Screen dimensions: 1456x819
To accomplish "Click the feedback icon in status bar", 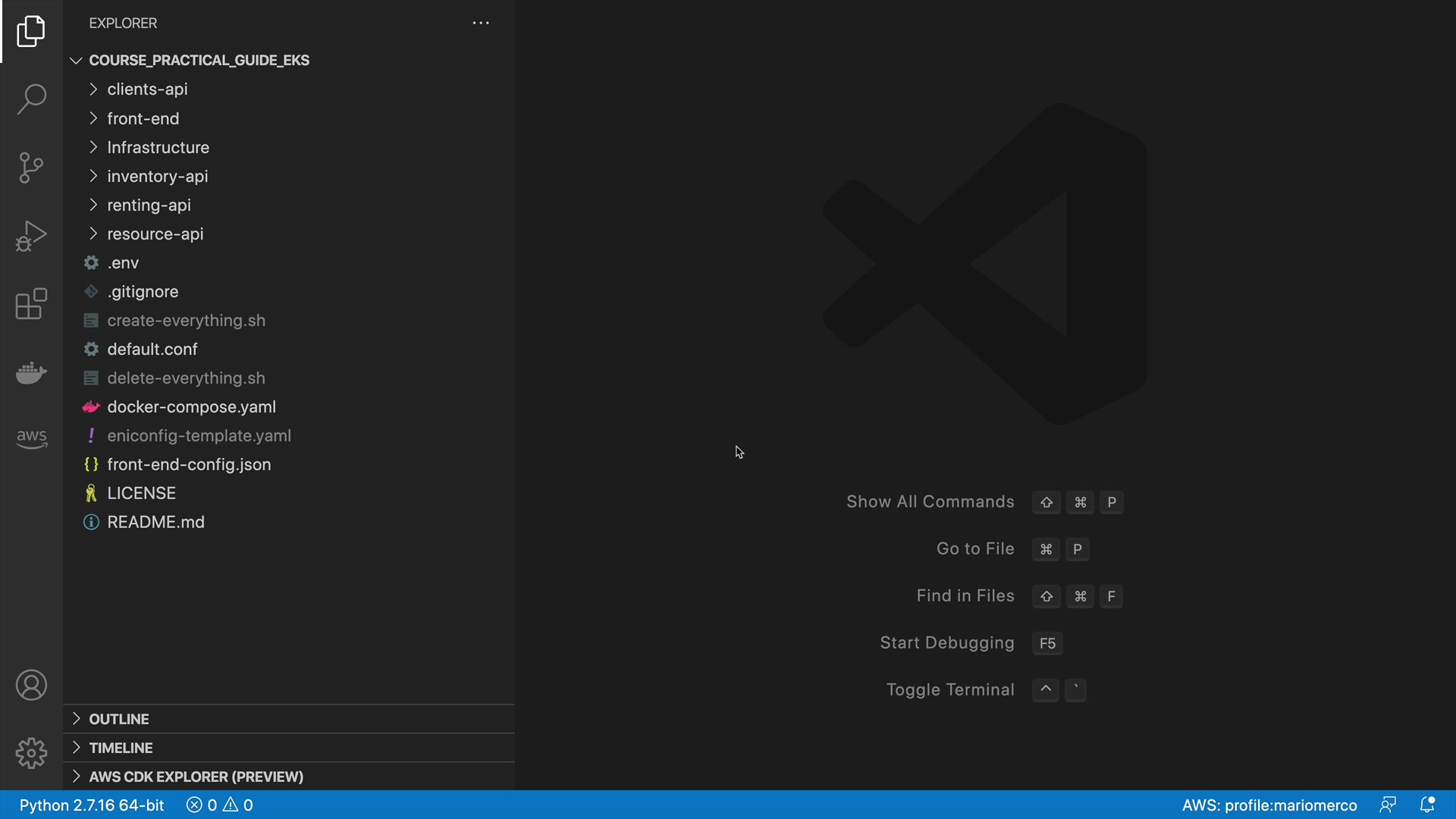I will coord(1388,805).
